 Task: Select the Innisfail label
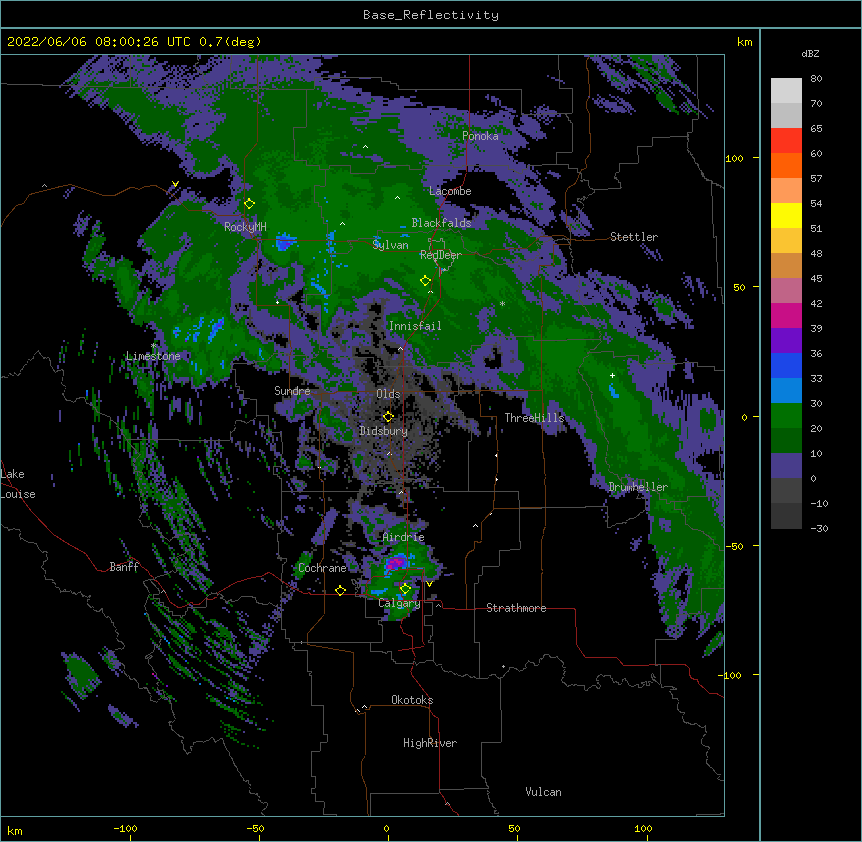click(x=415, y=326)
